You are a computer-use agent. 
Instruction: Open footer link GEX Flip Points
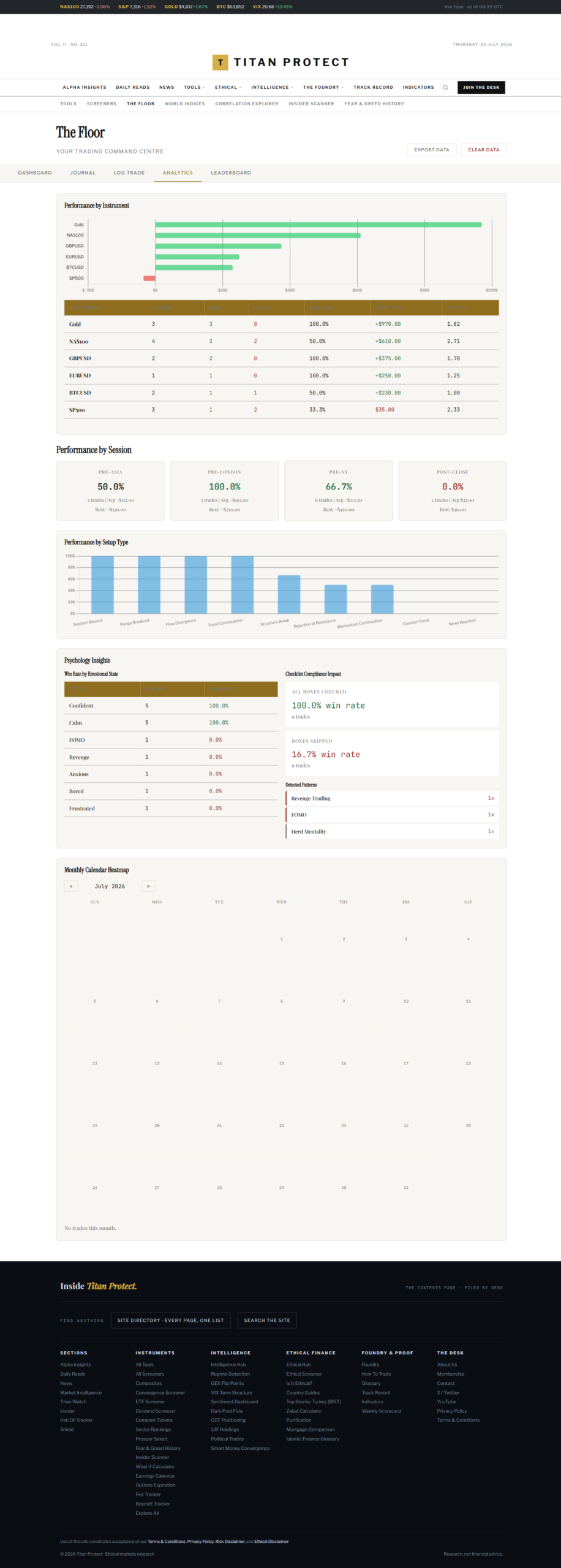tap(227, 1384)
